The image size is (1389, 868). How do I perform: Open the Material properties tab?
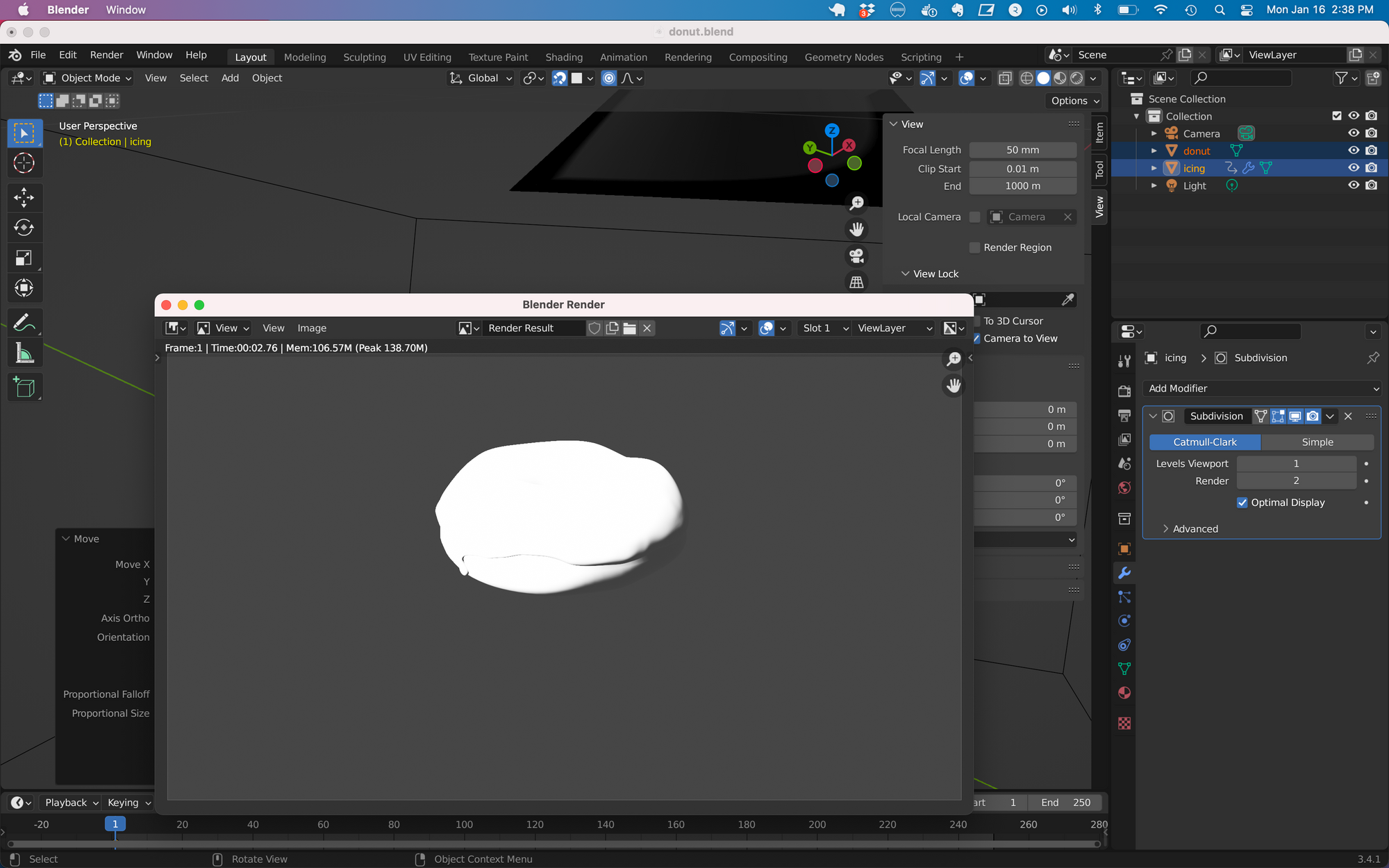pyautogui.click(x=1124, y=693)
